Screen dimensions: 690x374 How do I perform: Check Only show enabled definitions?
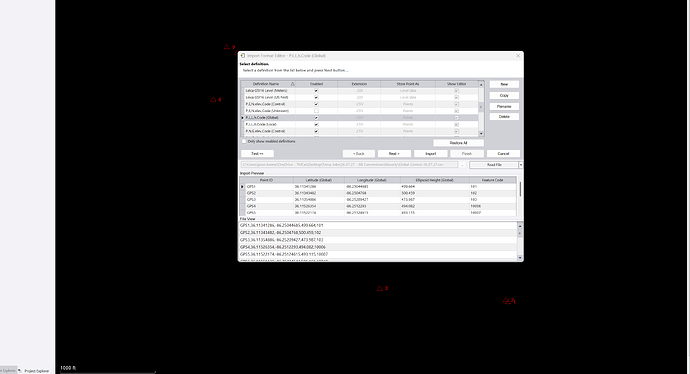pos(244,142)
